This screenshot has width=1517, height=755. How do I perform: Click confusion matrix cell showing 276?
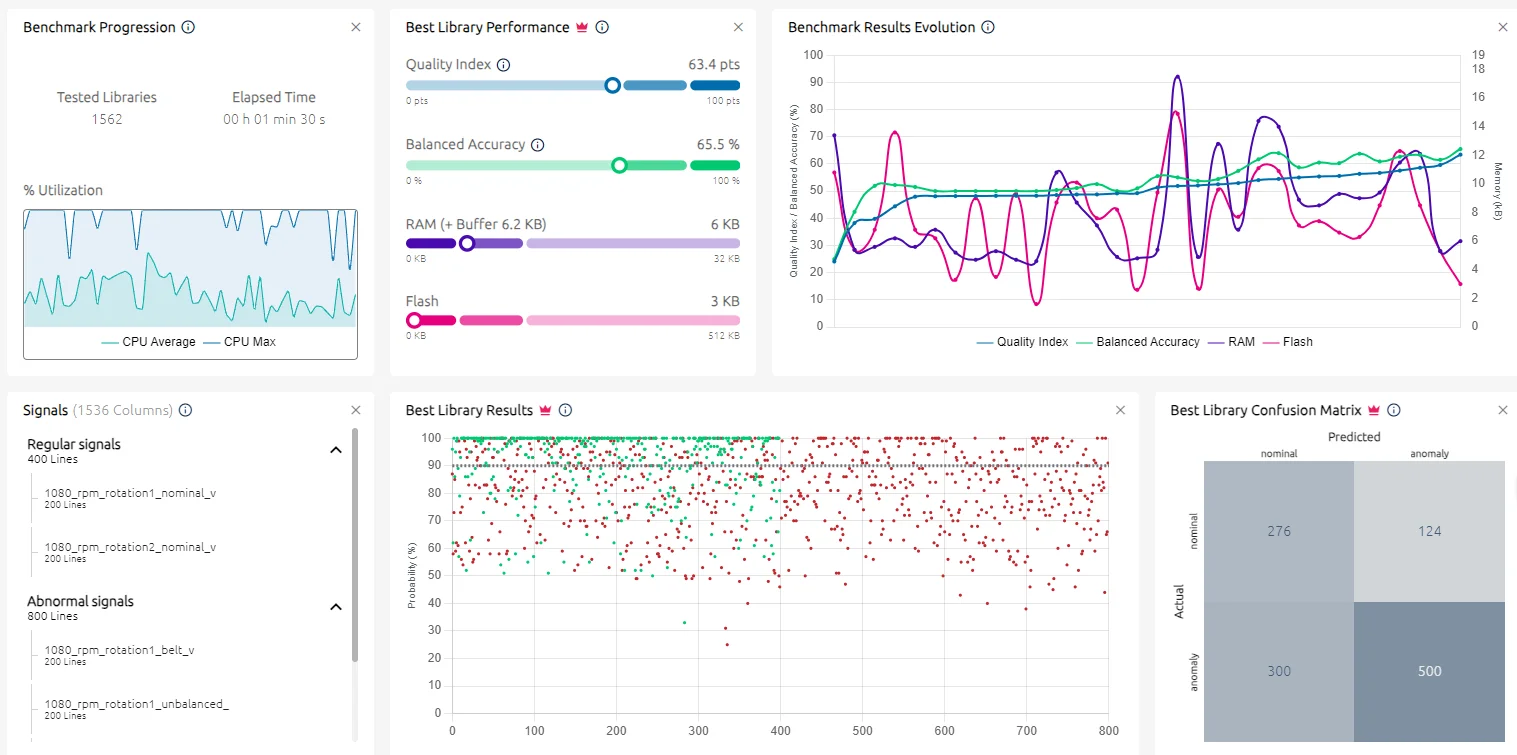pos(1279,531)
